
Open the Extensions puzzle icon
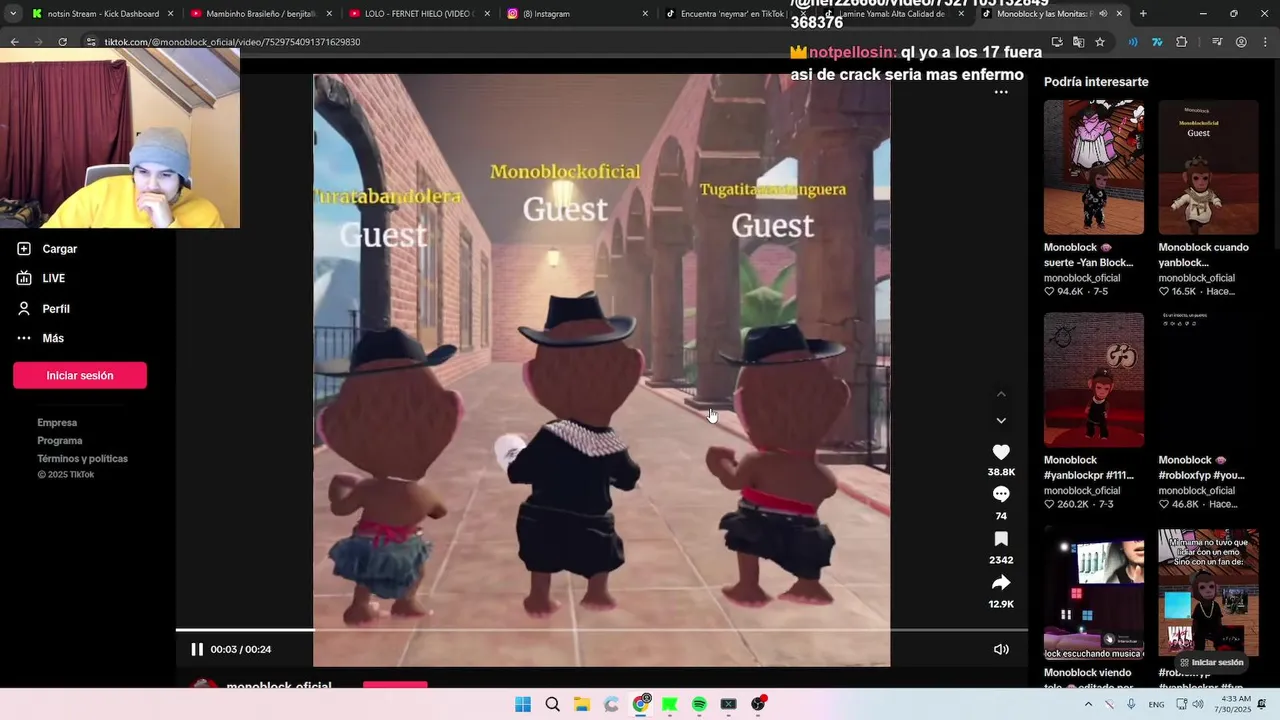point(1182,42)
